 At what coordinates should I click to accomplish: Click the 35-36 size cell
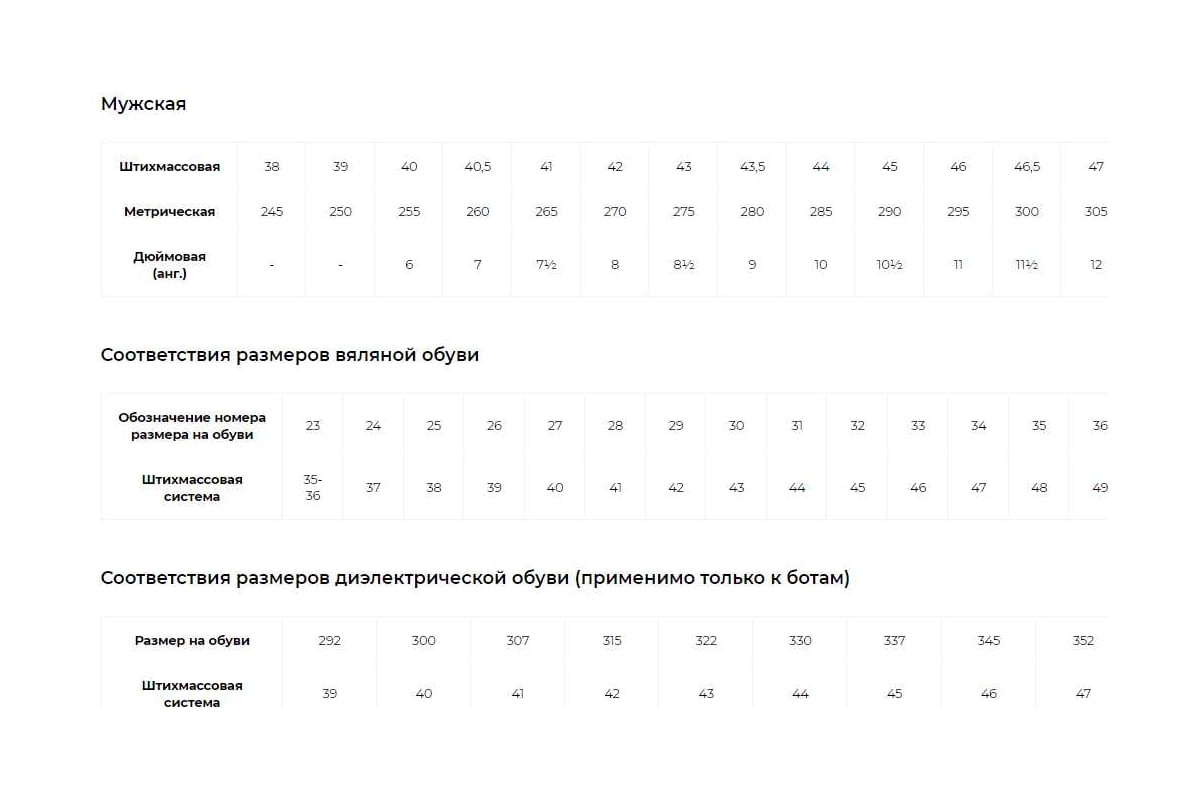point(313,488)
